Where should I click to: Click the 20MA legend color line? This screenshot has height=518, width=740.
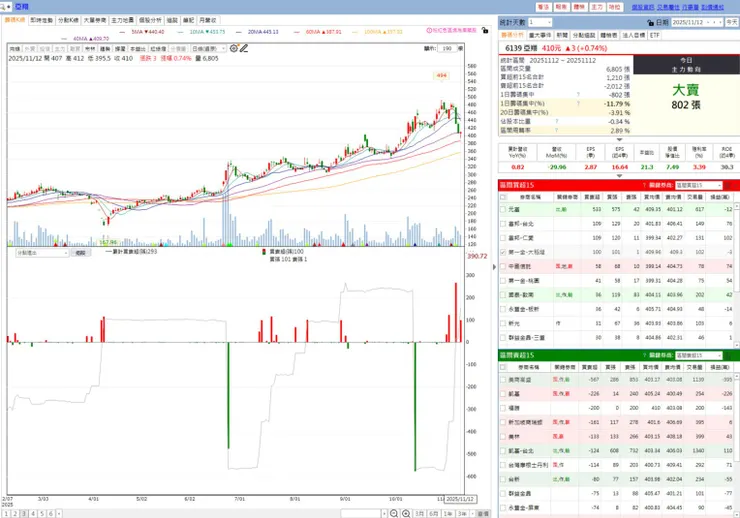[x=239, y=32]
